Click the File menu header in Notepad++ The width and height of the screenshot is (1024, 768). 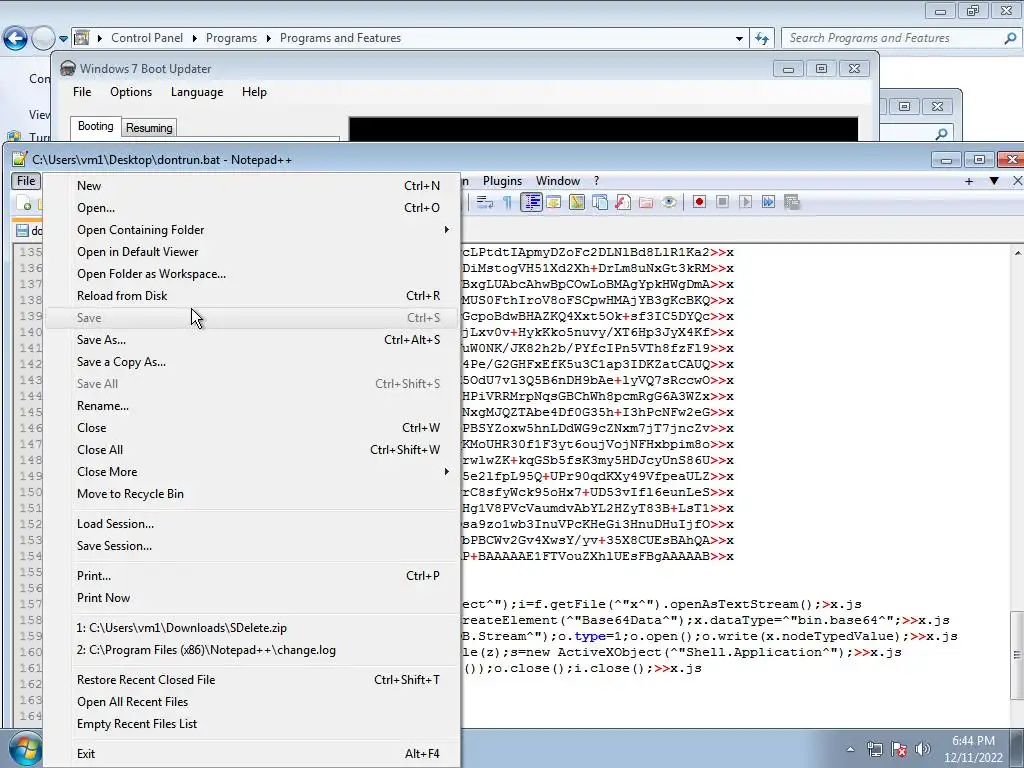[x=26, y=181]
